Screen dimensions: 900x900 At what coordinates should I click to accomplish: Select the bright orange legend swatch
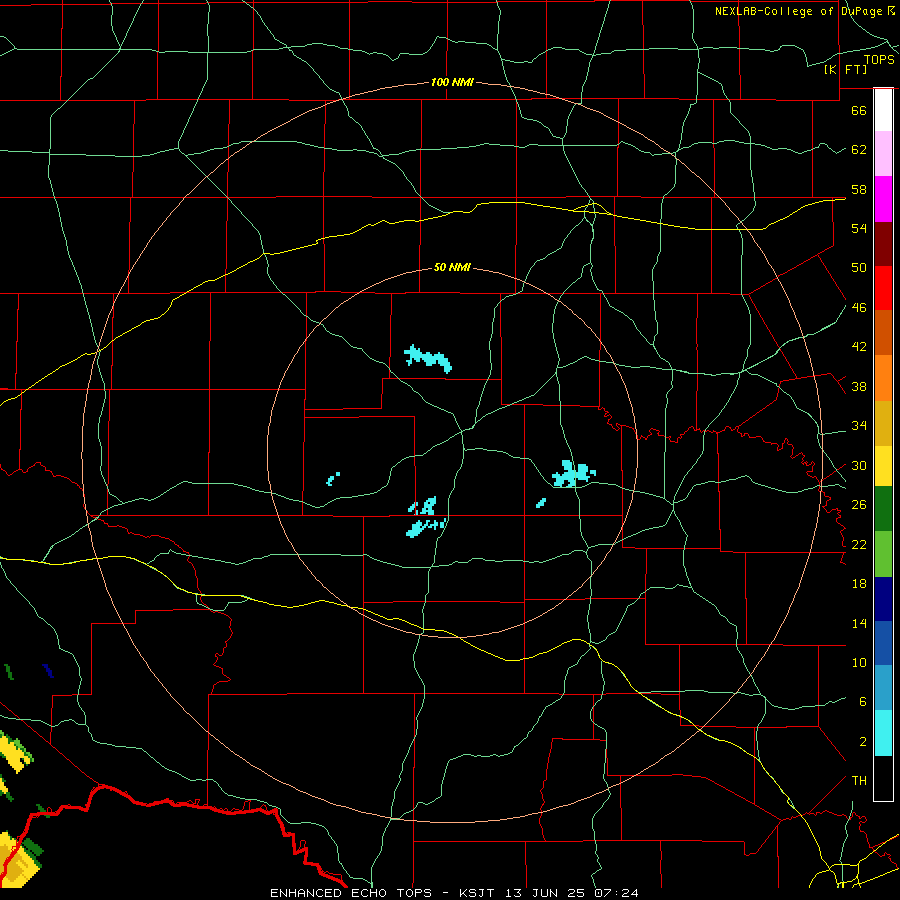(883, 378)
